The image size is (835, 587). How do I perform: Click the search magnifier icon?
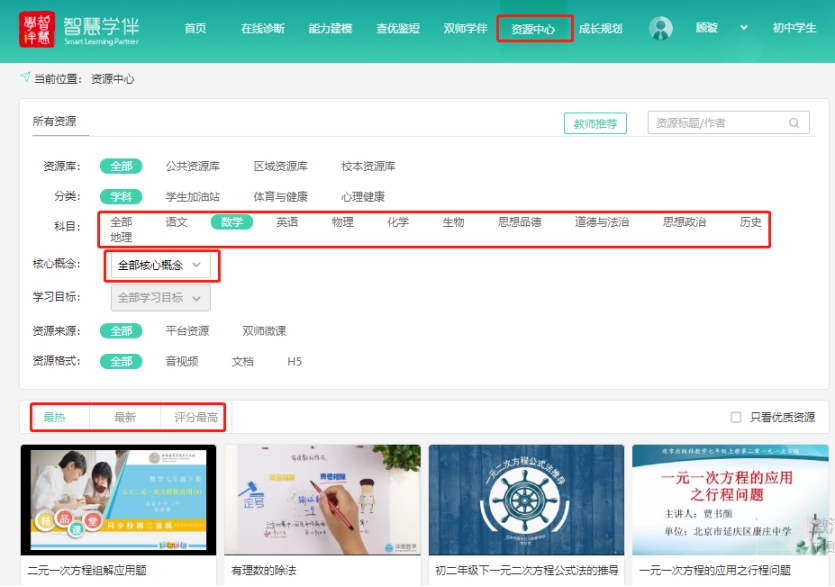tap(795, 123)
